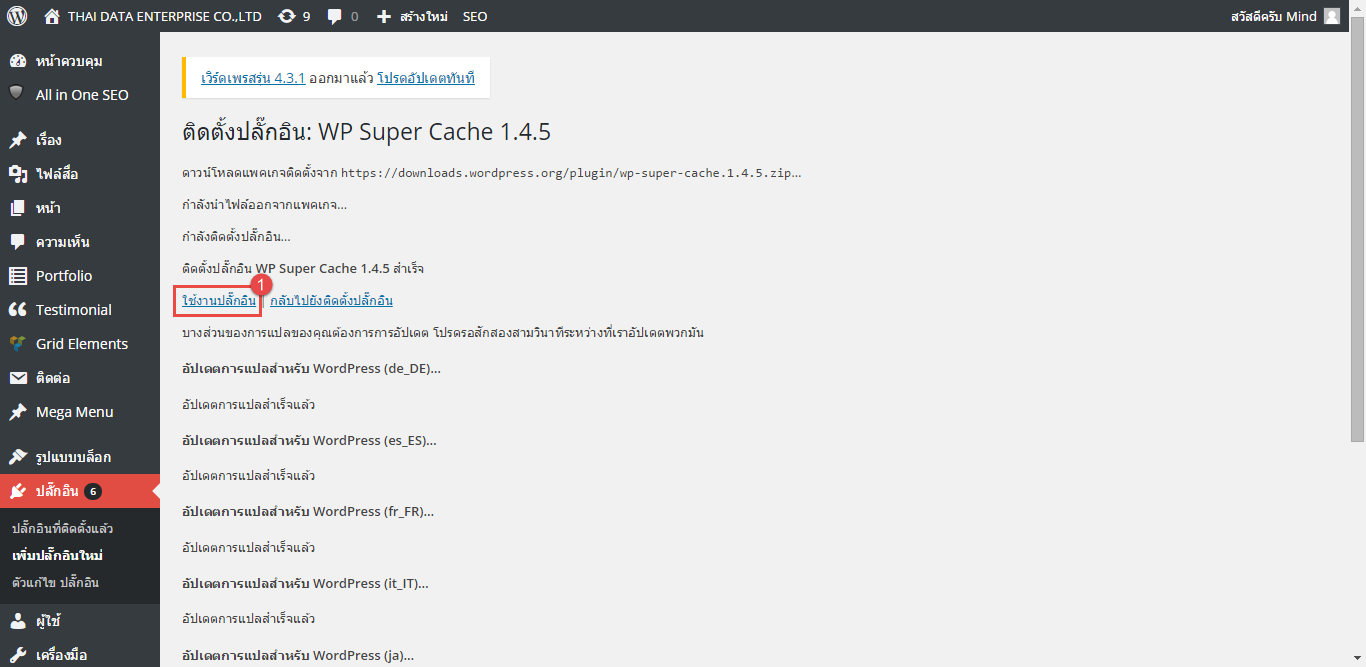1366x667 pixels.
Task: Click the โปรดอัปเดตทันที update link
Action: 425,77
